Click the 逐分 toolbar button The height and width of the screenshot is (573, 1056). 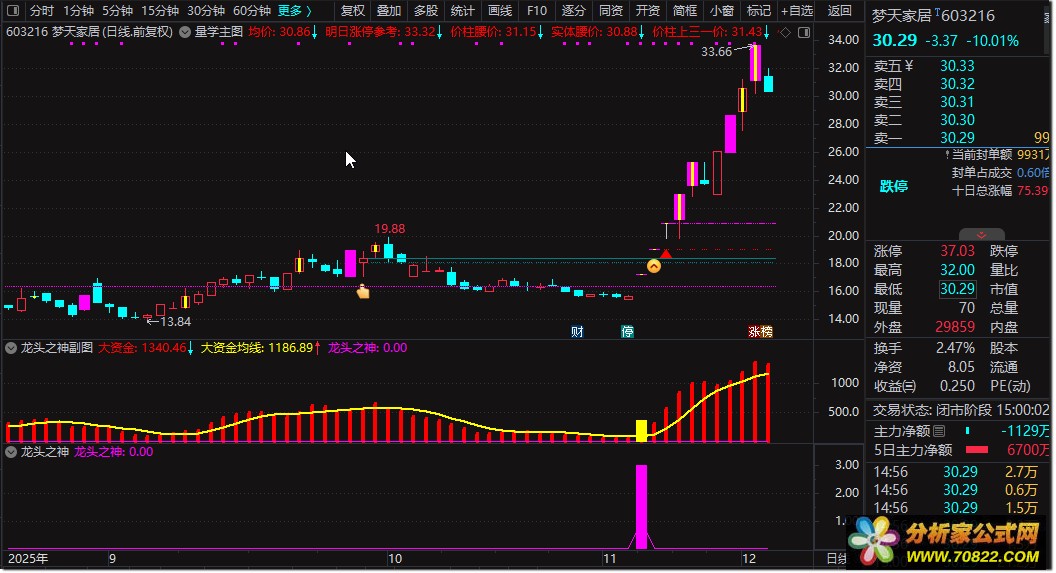[x=574, y=11]
